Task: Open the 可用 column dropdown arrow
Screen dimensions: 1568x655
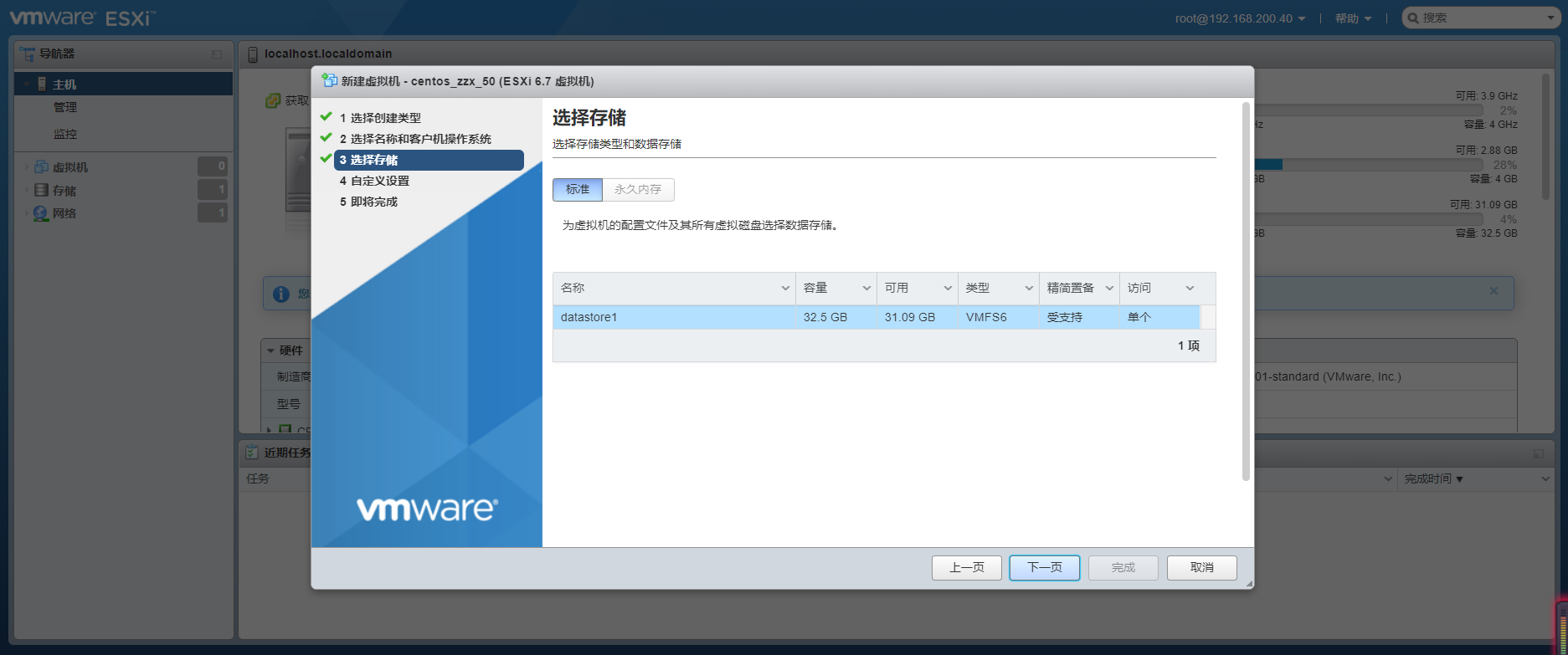Action: click(948, 289)
